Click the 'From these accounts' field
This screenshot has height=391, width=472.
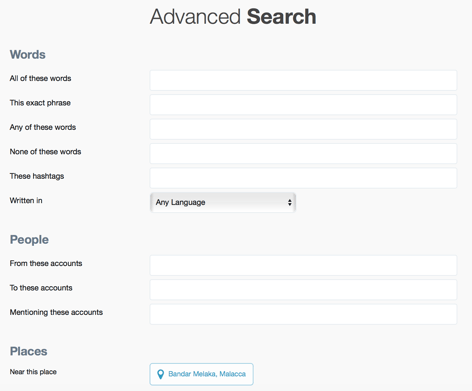pos(303,265)
